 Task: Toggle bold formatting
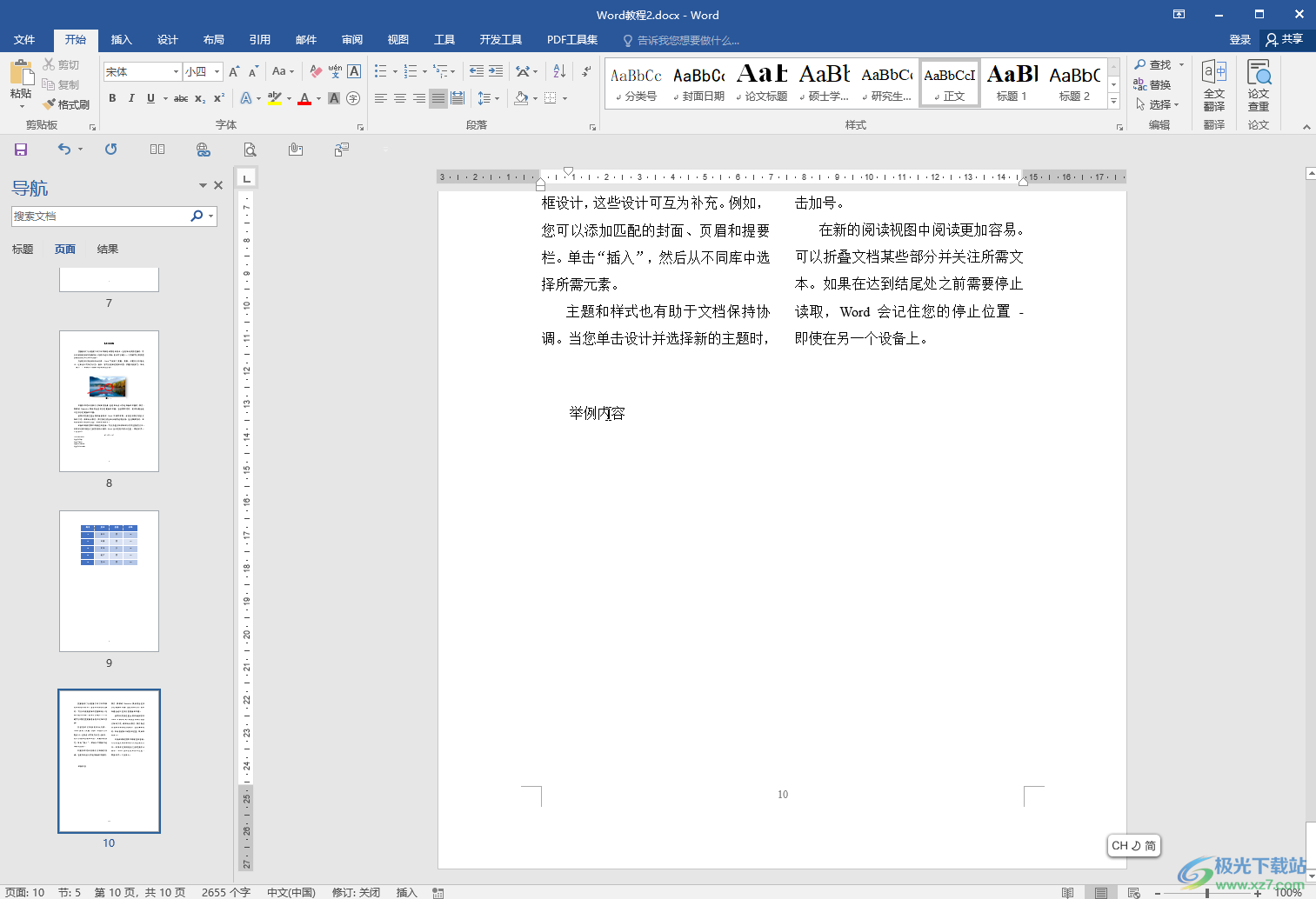112,98
